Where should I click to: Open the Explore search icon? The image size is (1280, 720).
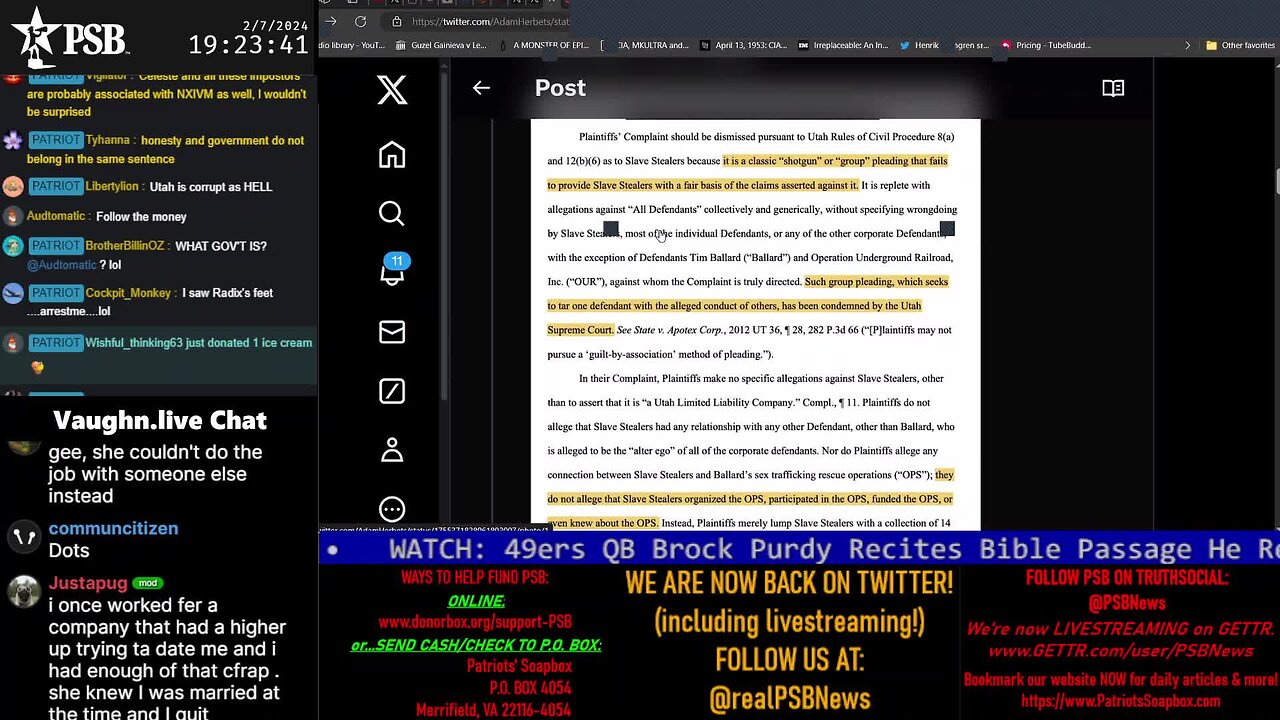[x=392, y=213]
